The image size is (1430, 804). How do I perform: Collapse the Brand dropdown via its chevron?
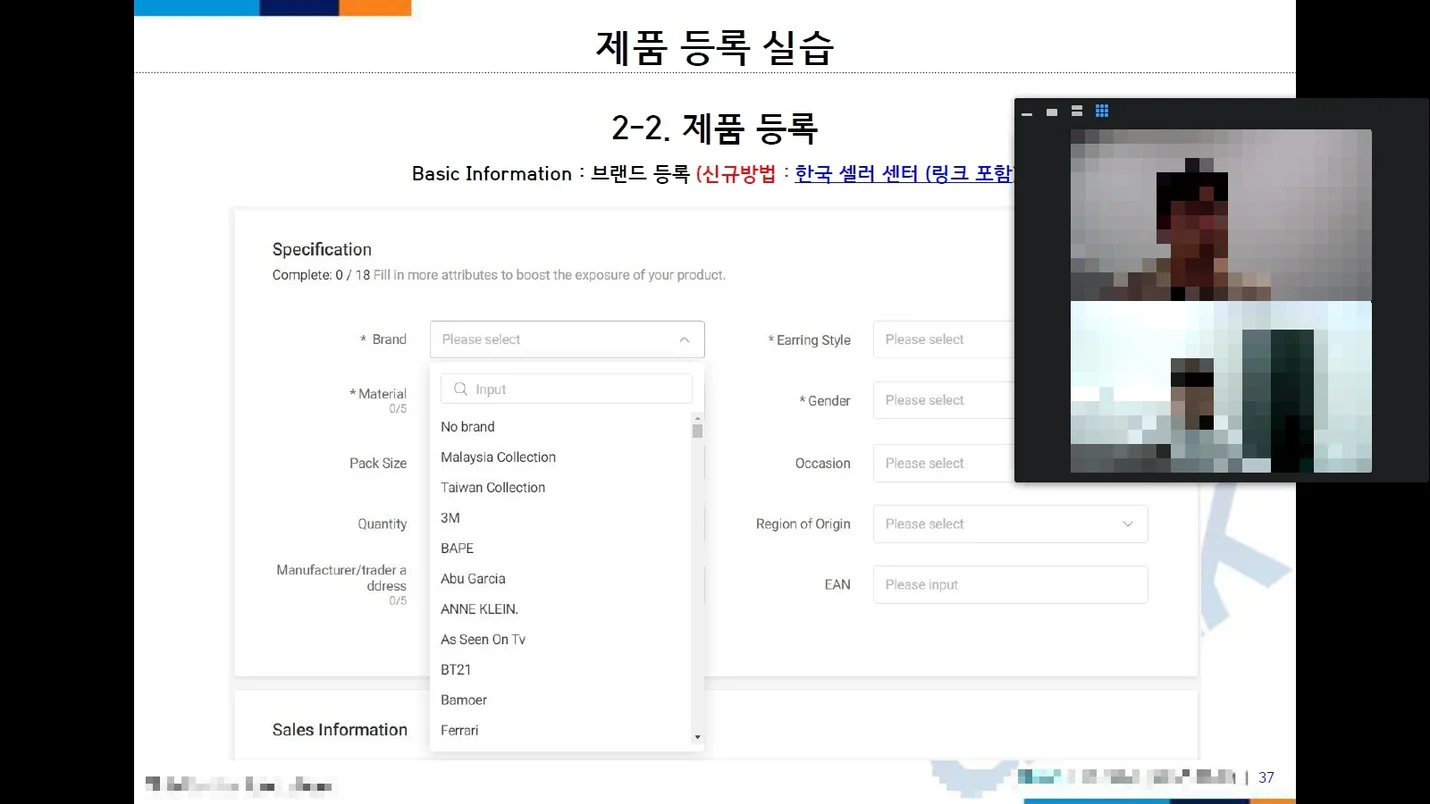[684, 340]
